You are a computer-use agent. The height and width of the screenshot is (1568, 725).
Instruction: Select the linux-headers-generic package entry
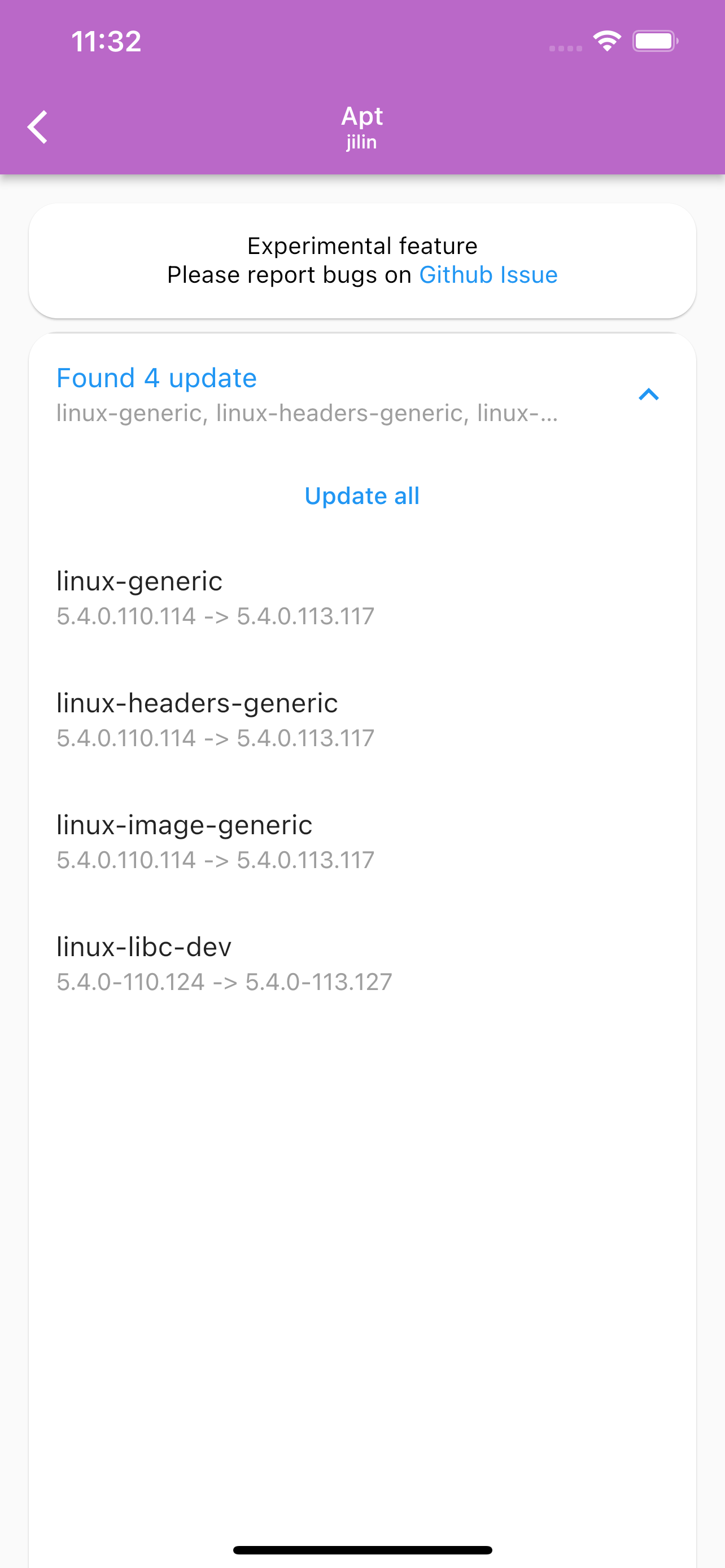[197, 703]
